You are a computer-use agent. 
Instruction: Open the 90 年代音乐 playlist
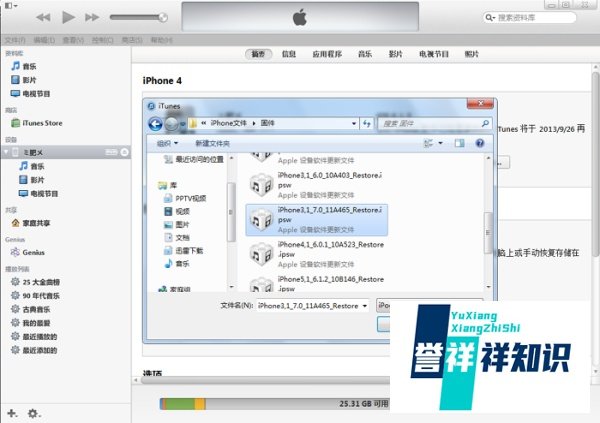35,296
